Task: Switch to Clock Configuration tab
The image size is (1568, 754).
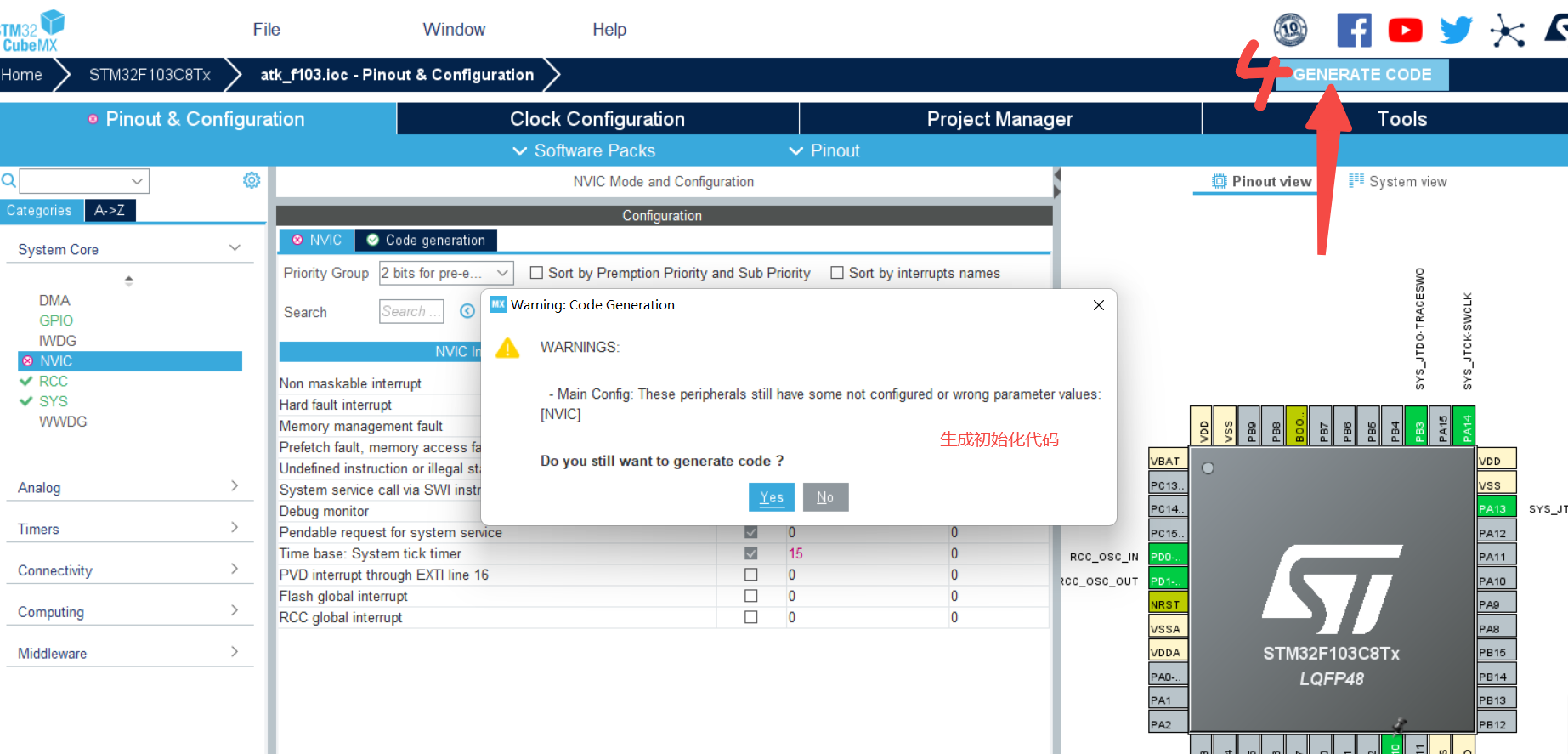Action: pos(597,119)
